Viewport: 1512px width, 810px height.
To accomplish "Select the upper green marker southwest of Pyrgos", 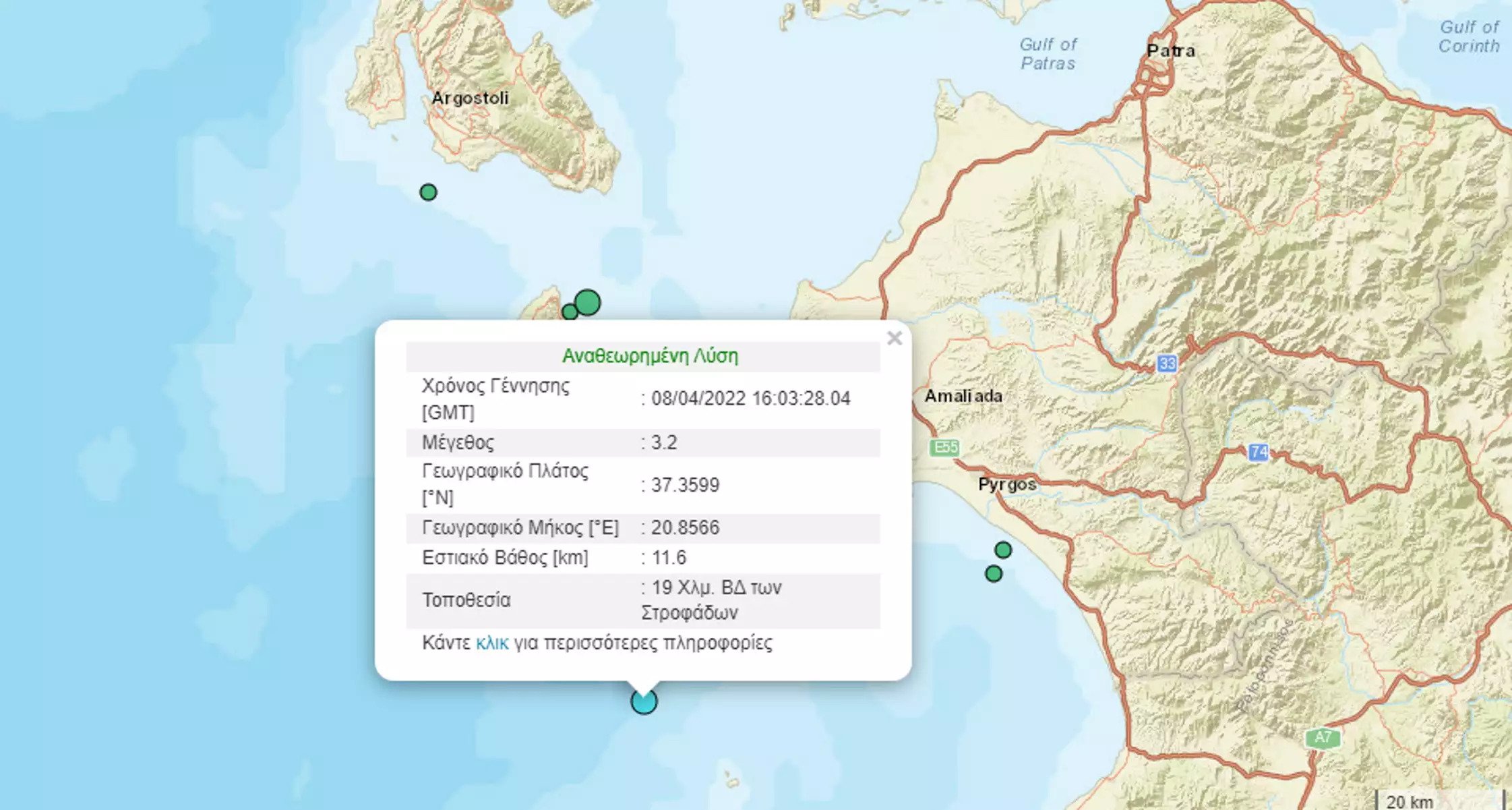I will pos(1003,550).
